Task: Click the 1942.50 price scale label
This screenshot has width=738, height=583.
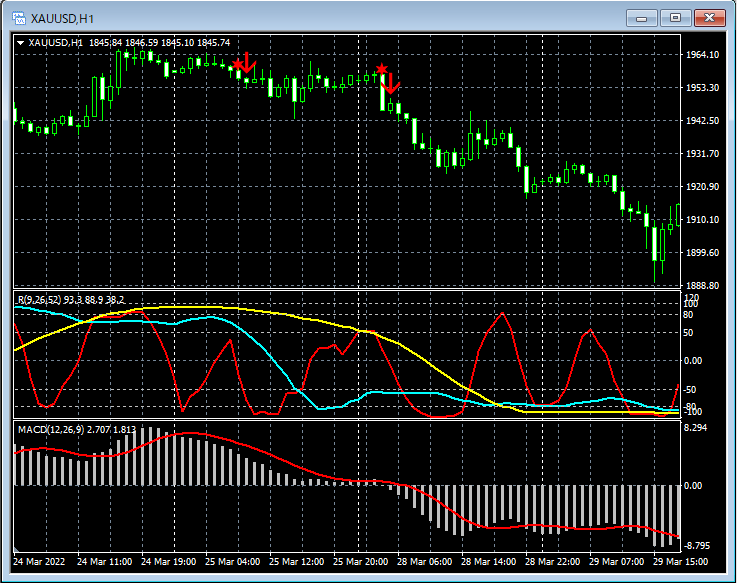Action: 702,120
